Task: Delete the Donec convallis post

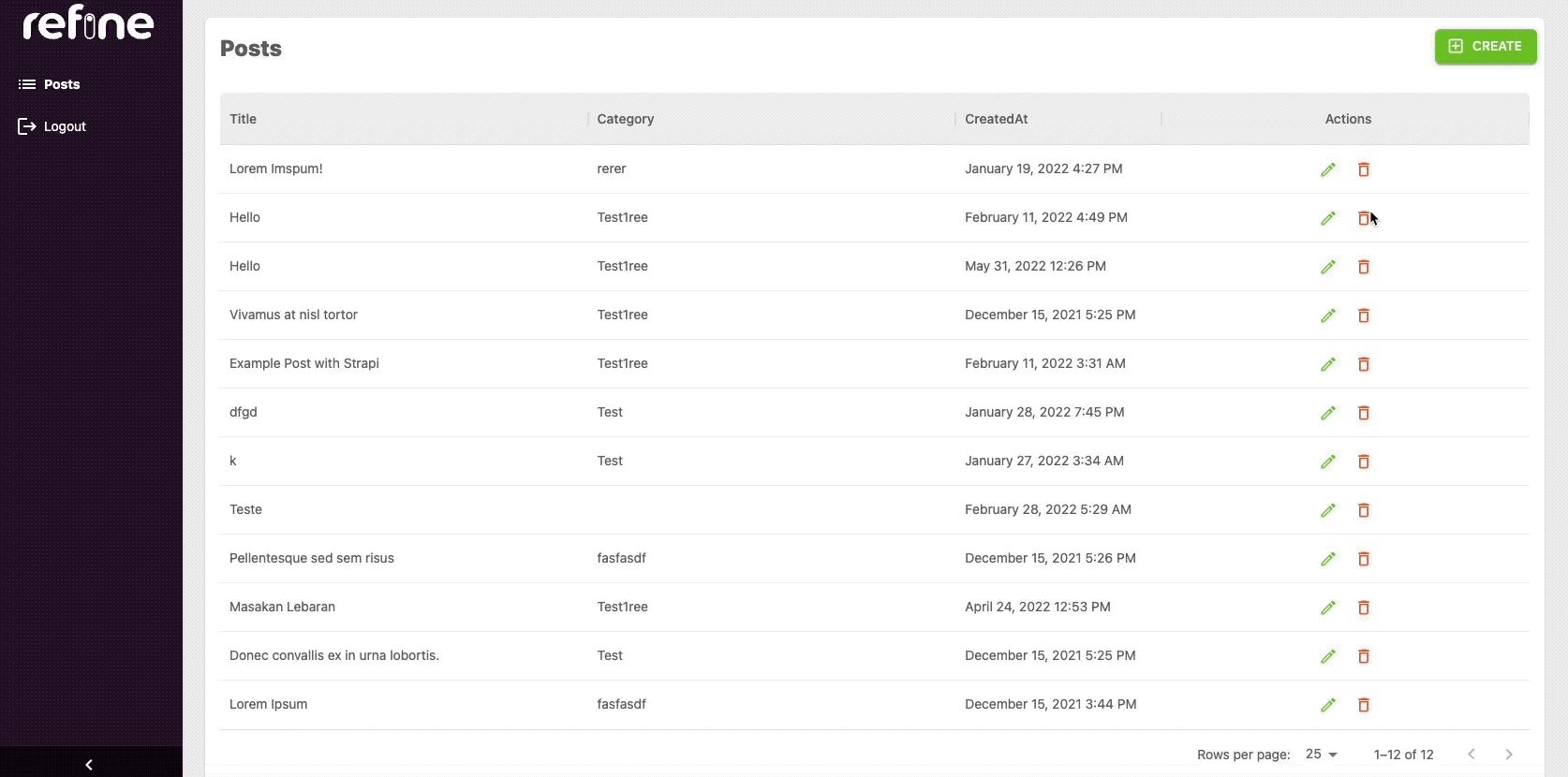Action: pyautogui.click(x=1363, y=656)
